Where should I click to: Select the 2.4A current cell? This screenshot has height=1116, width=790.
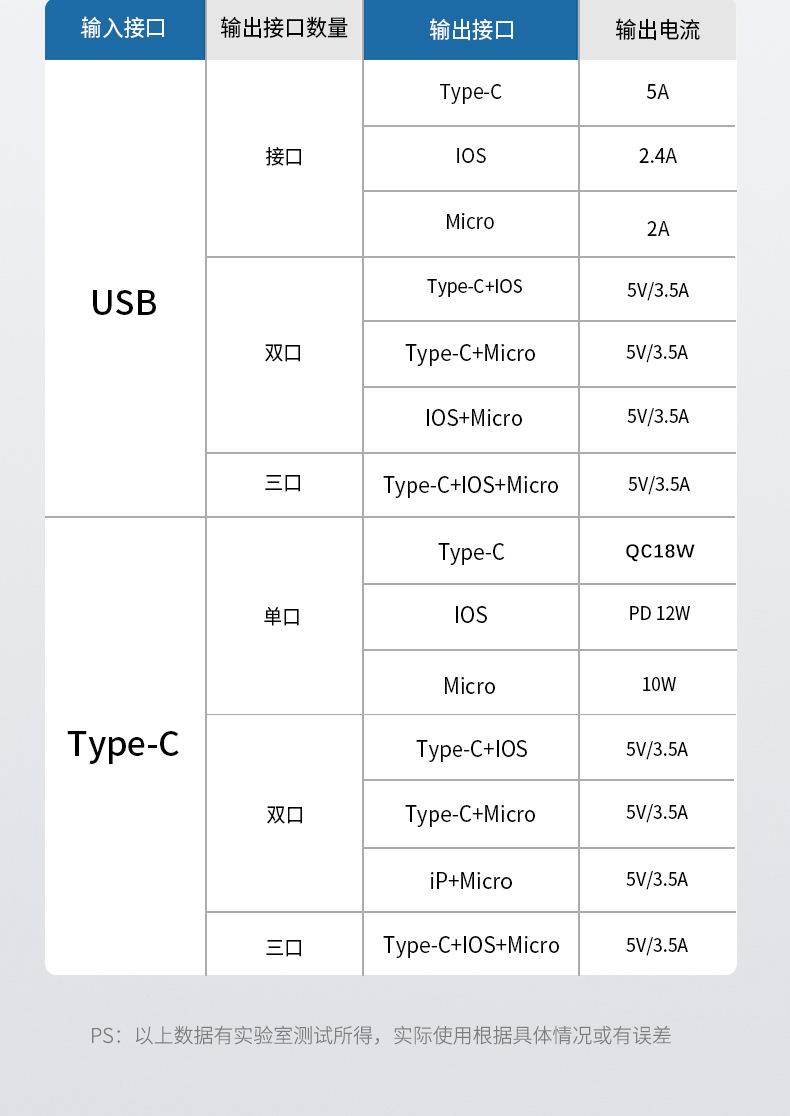point(657,156)
